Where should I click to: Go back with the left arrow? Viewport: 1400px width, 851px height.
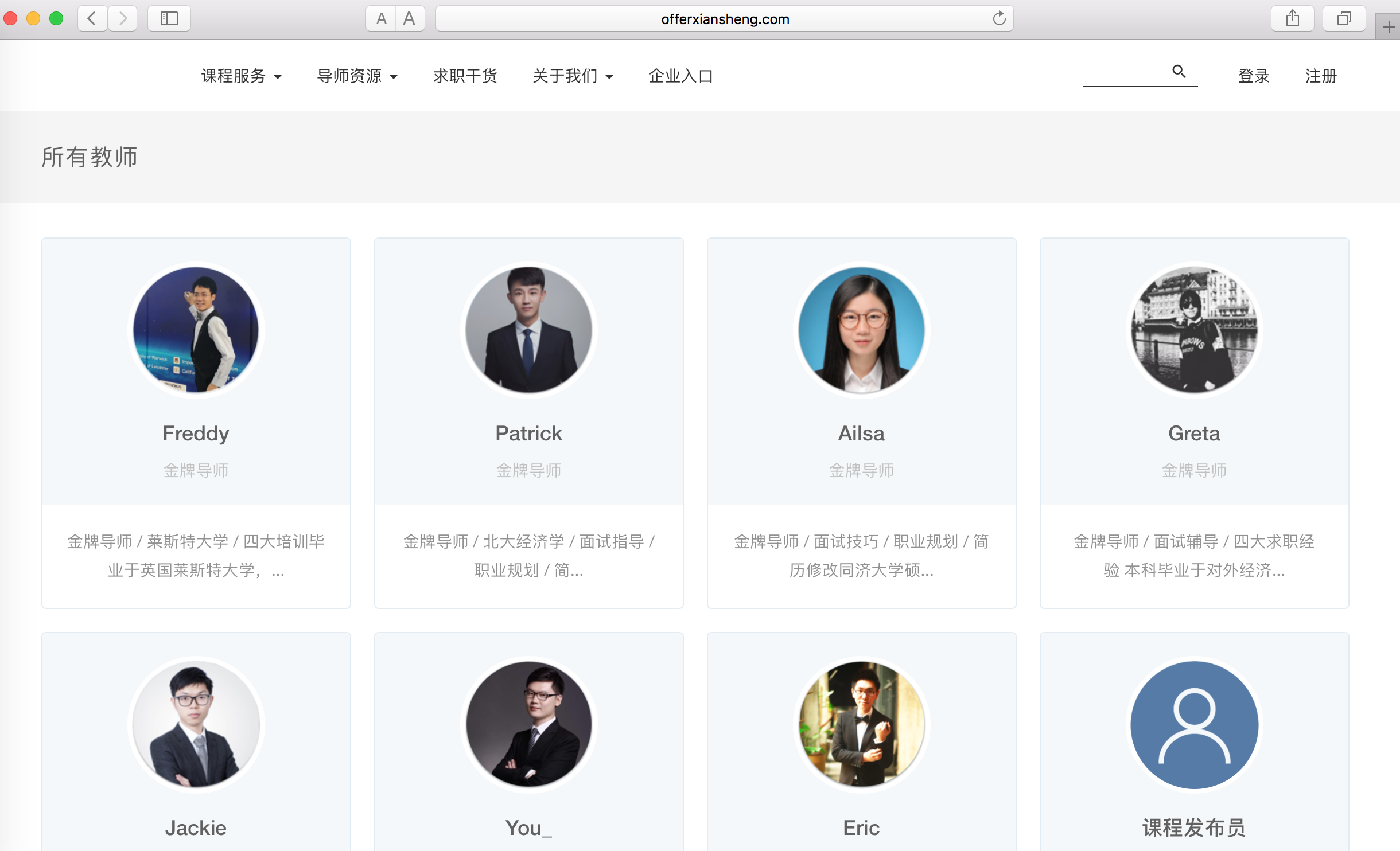click(92, 18)
